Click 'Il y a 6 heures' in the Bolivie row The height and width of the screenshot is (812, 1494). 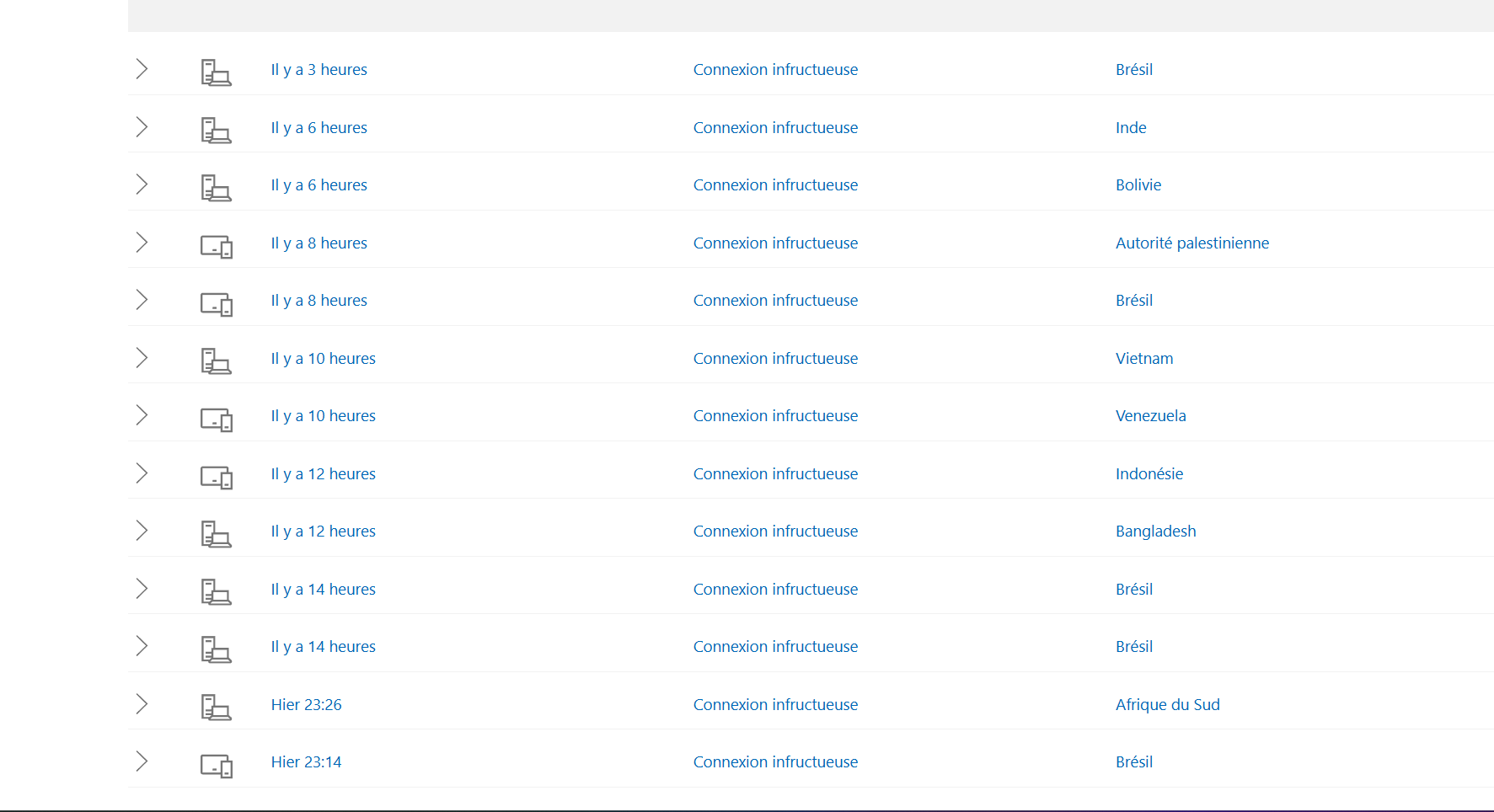tap(319, 185)
